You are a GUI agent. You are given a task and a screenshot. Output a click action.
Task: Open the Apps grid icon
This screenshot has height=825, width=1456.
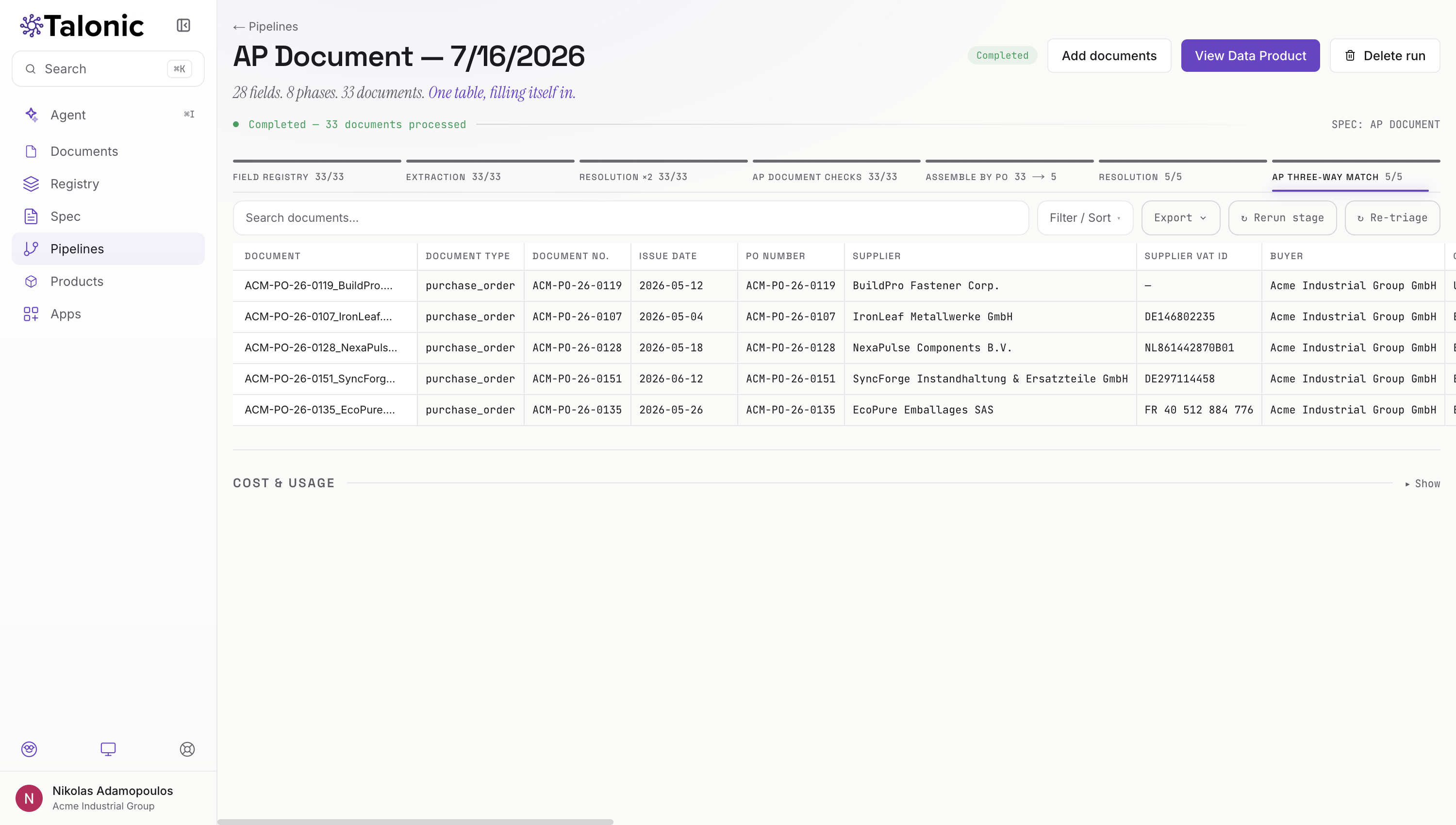(x=31, y=314)
